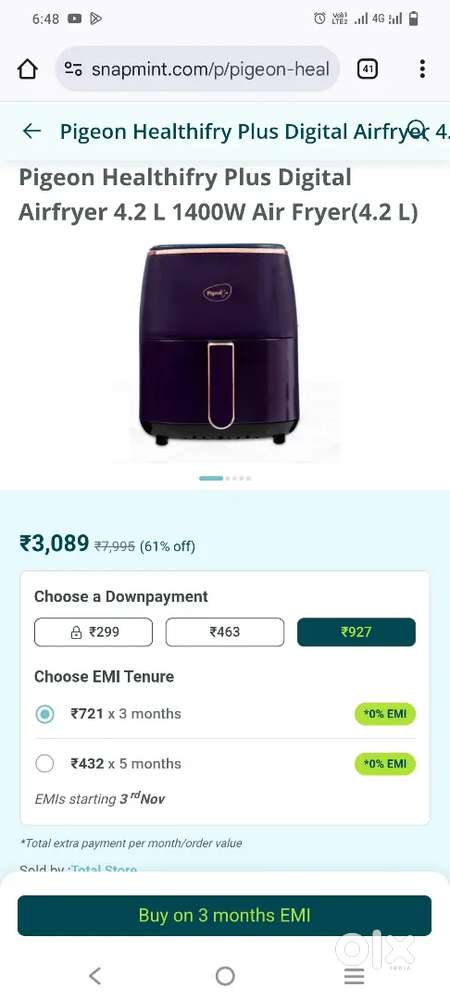The height and width of the screenshot is (1000, 450).
Task: Open the Android recent apps button
Action: 354,975
